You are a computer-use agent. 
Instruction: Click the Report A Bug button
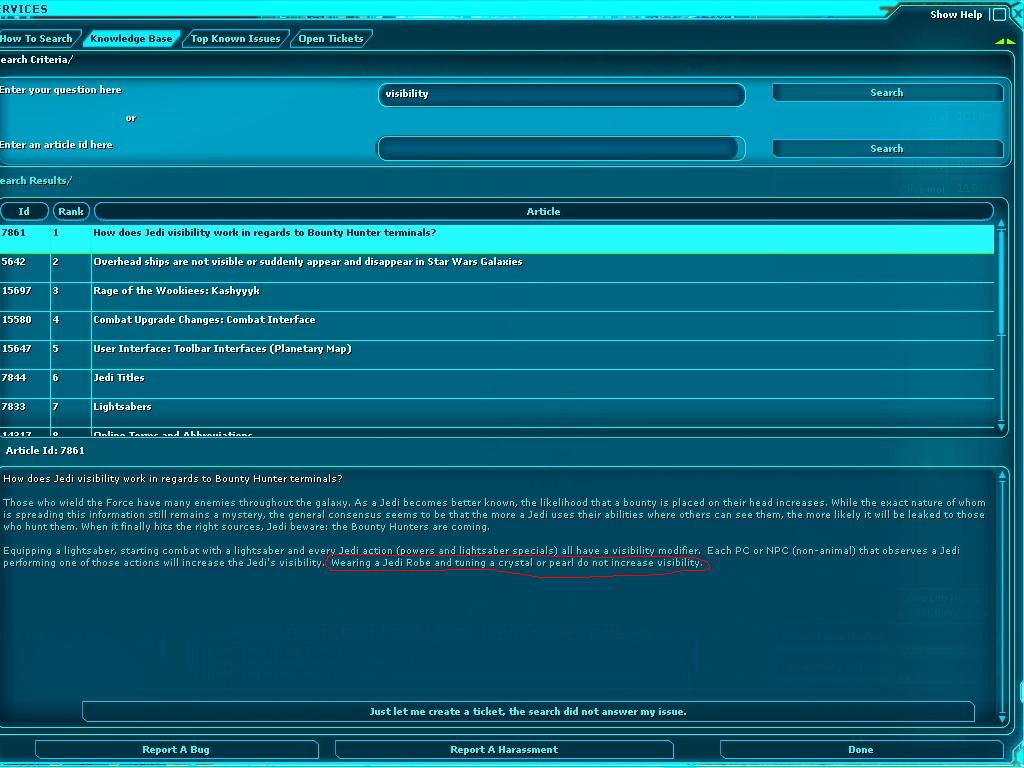176,750
